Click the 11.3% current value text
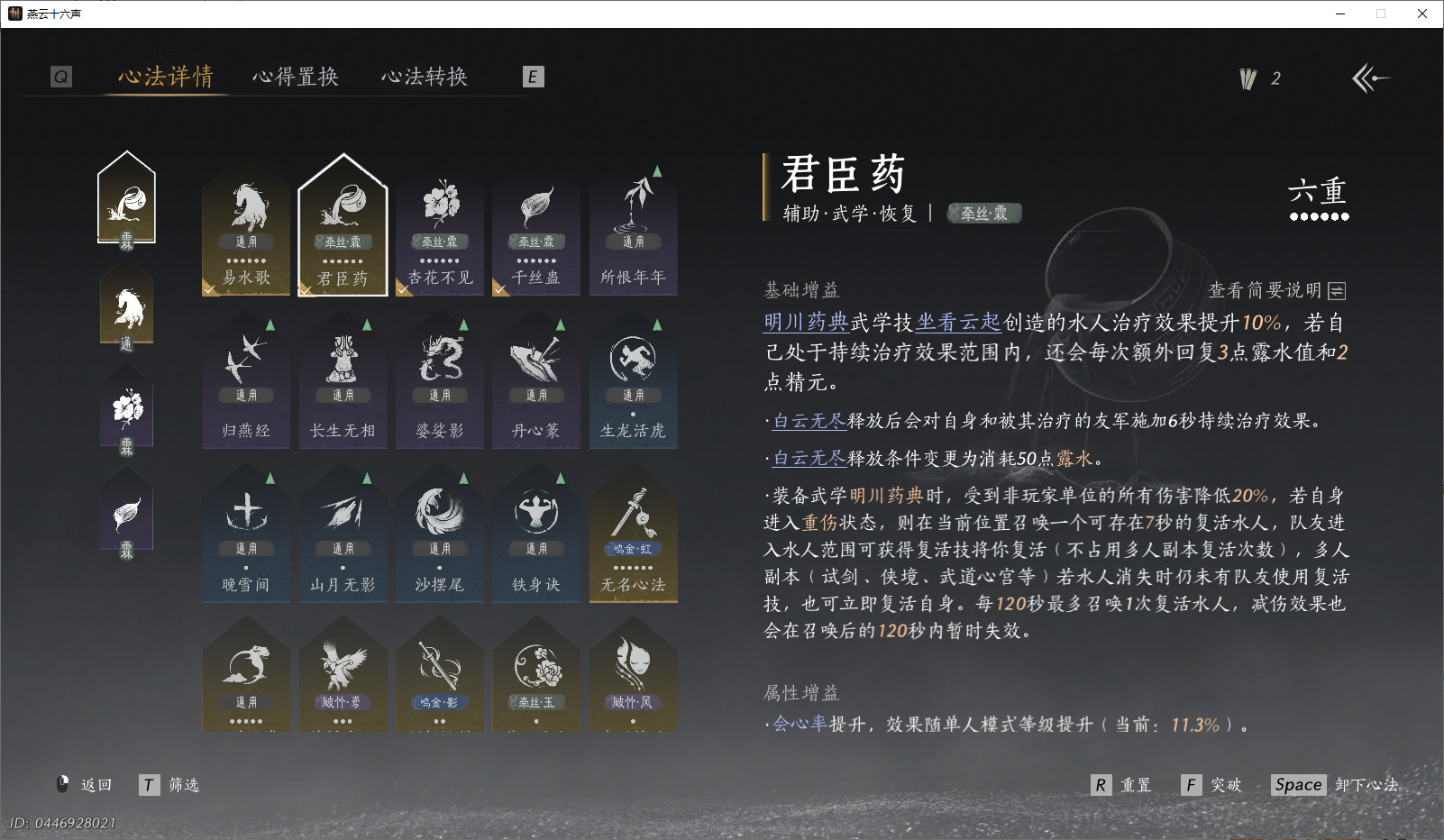The width and height of the screenshot is (1444, 840). coord(1195,725)
